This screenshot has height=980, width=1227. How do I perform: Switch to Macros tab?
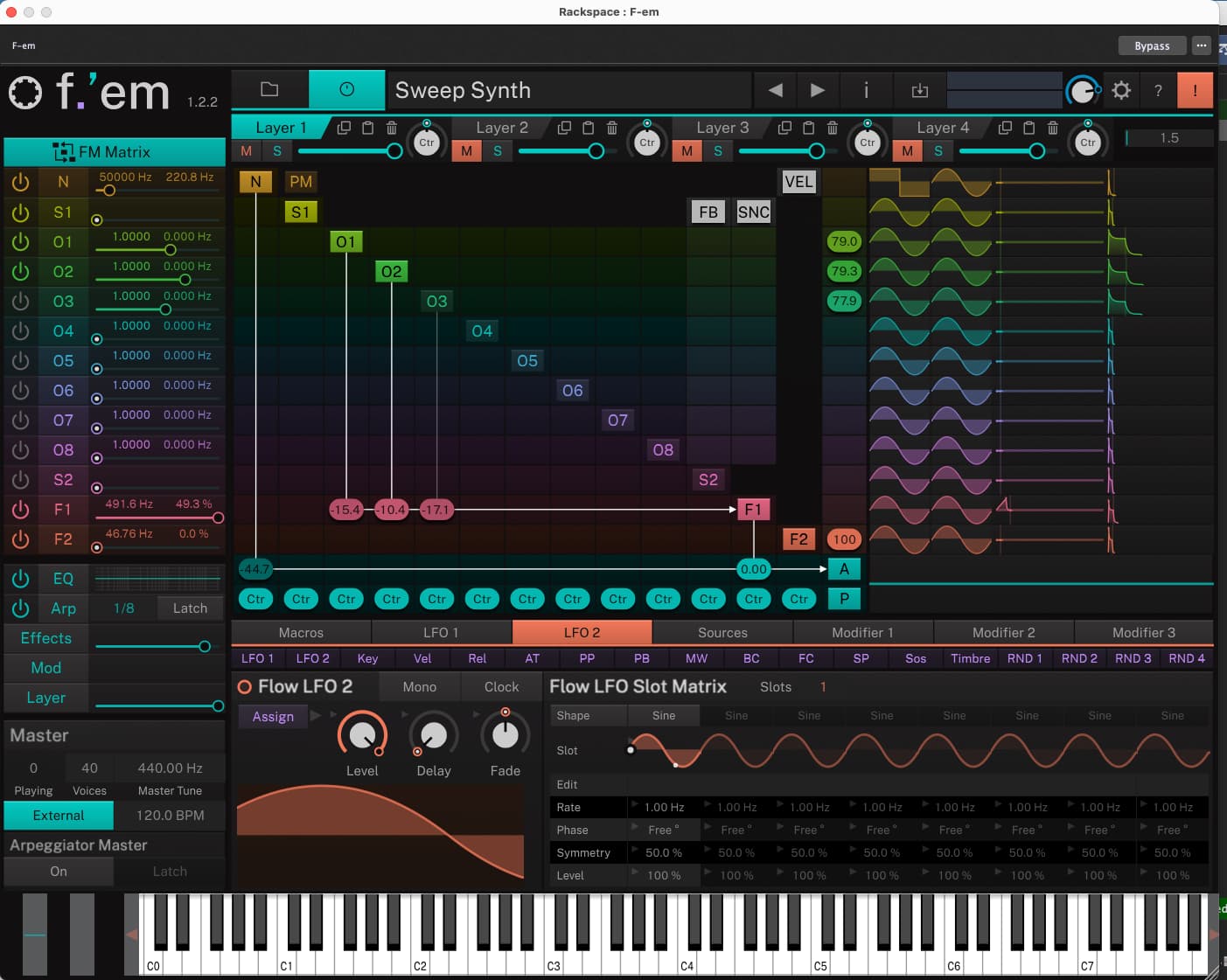click(301, 632)
